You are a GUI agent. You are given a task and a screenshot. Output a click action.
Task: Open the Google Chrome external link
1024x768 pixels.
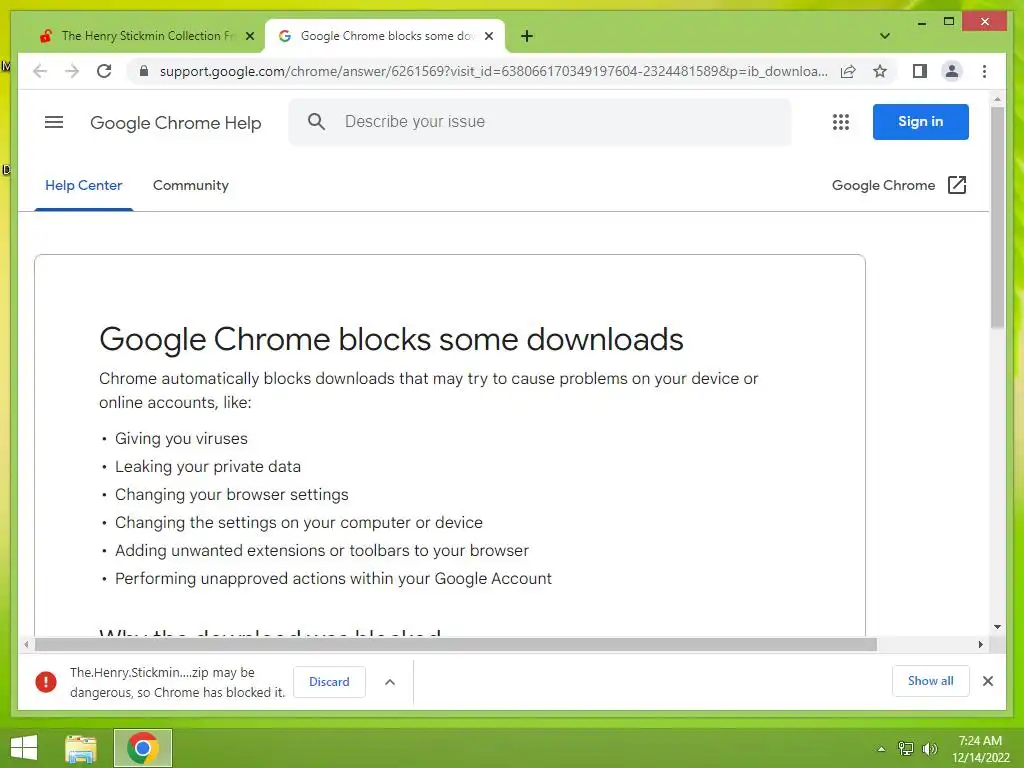pos(899,185)
